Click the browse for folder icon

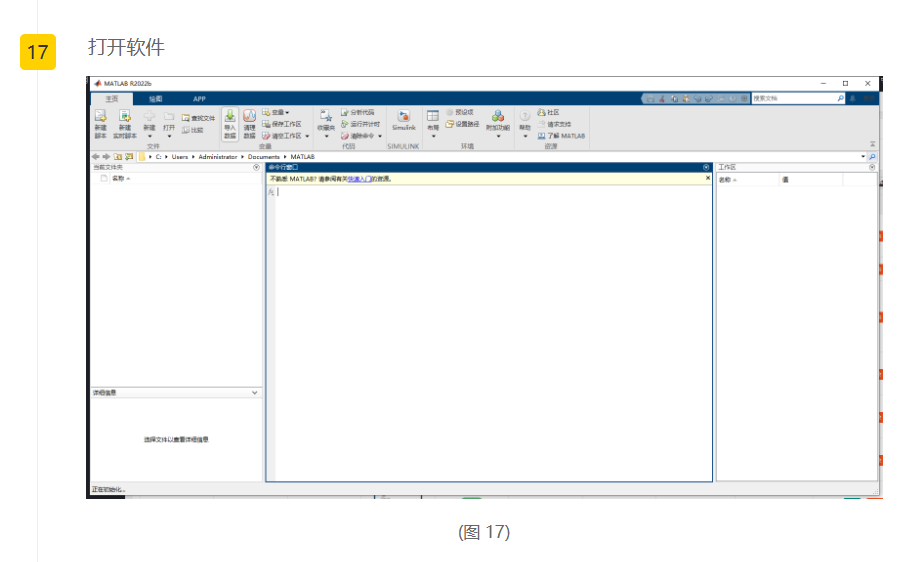pyautogui.click(x=129, y=157)
